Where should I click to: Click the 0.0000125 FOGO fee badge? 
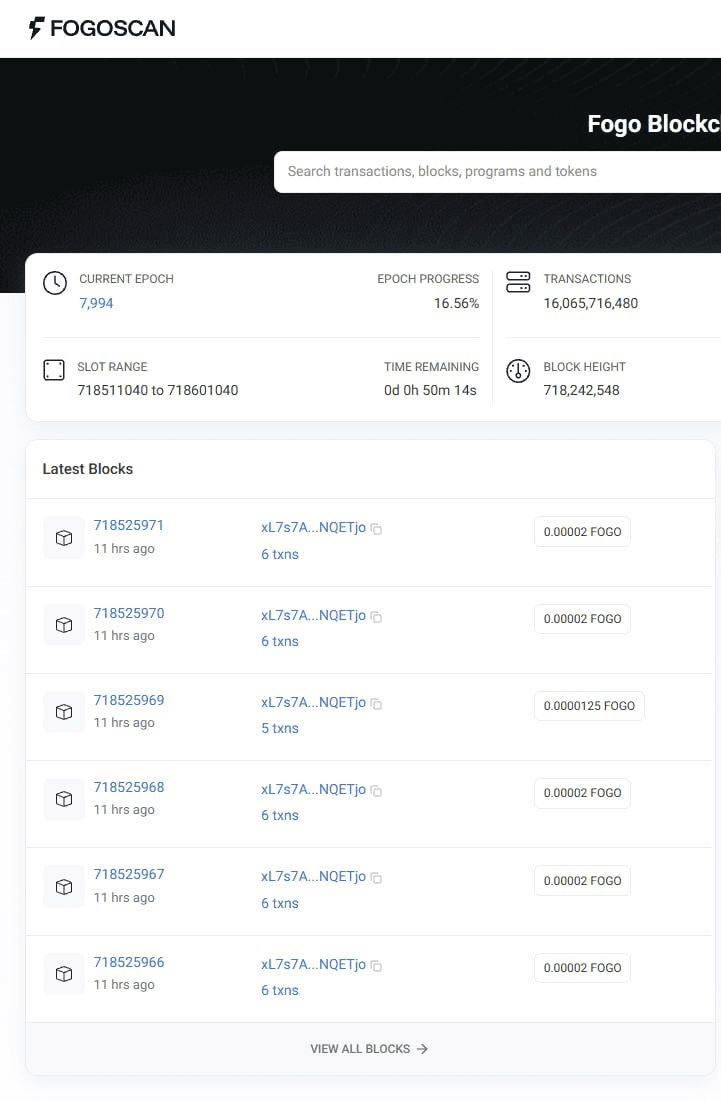(x=589, y=706)
